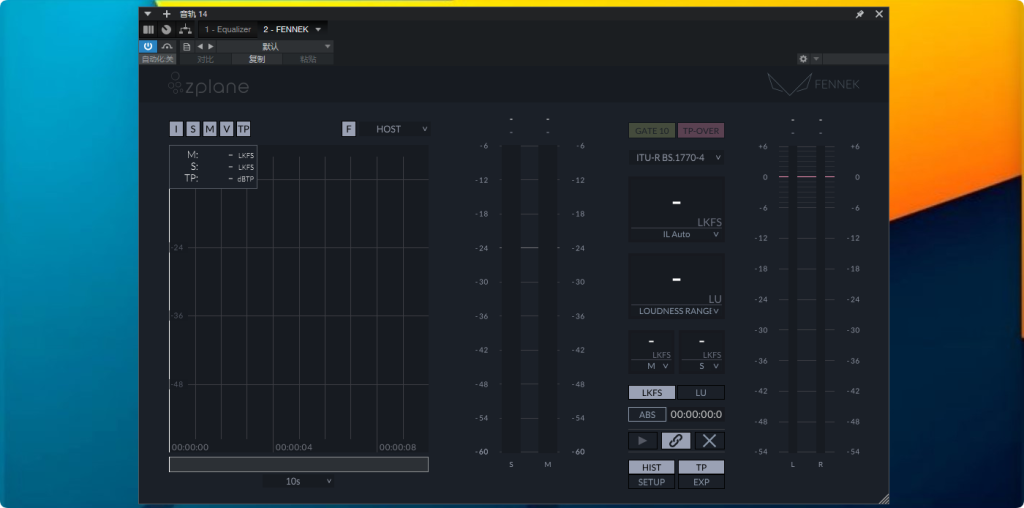Open the channel editor bars icon
Viewport: 1024px width, 508px height.
coord(148,29)
